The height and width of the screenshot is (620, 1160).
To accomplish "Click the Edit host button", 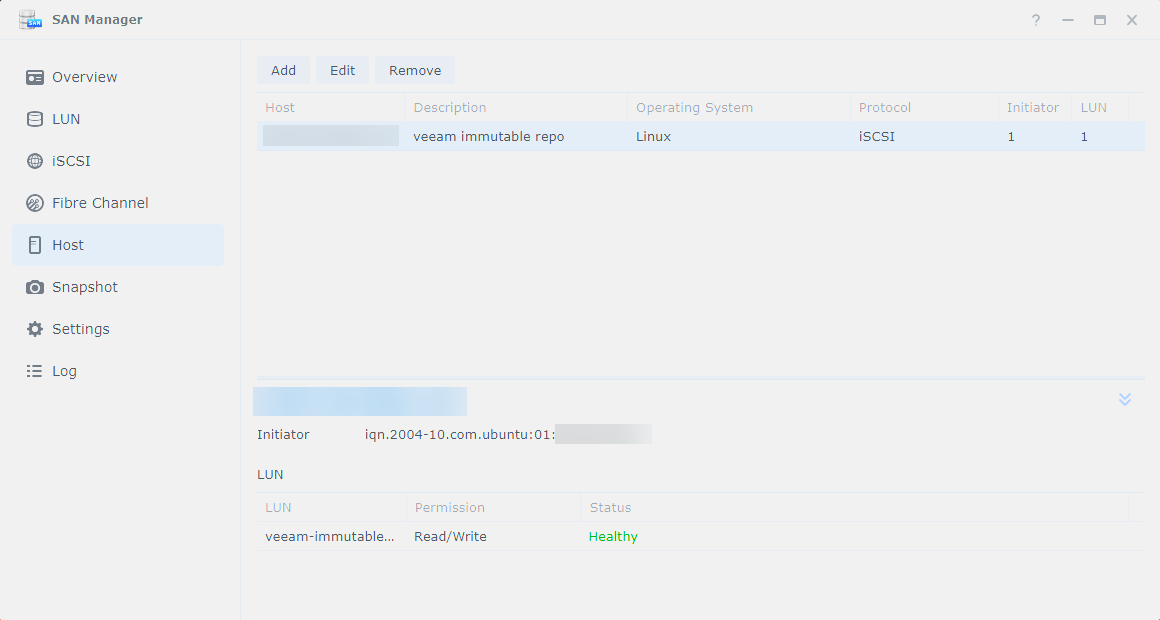I will tap(343, 70).
